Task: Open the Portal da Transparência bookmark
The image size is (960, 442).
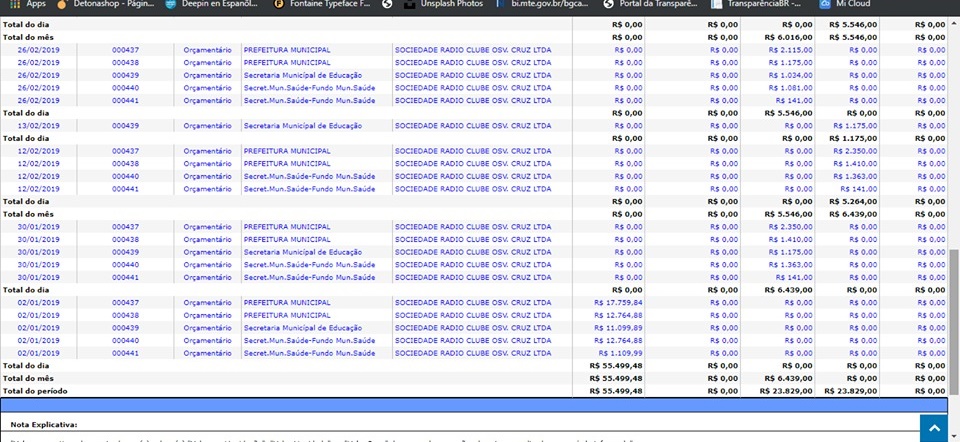Action: [x=656, y=5]
